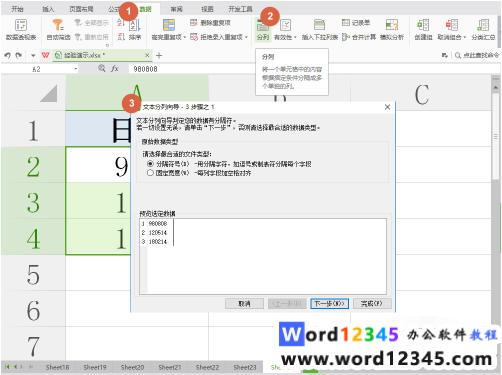Open Sheet22 worksheet tab

click(x=207, y=367)
